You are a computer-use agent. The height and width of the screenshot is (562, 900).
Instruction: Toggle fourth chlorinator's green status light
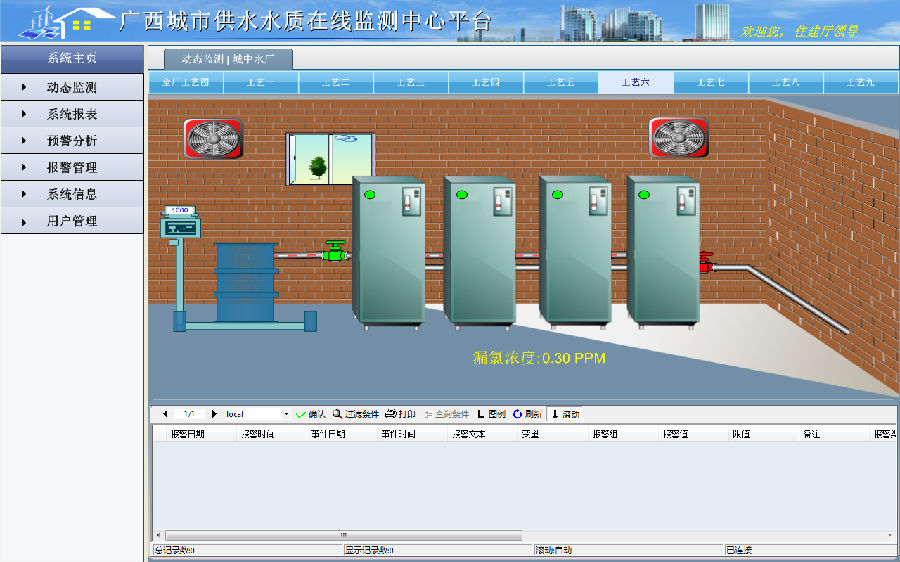tap(643, 194)
